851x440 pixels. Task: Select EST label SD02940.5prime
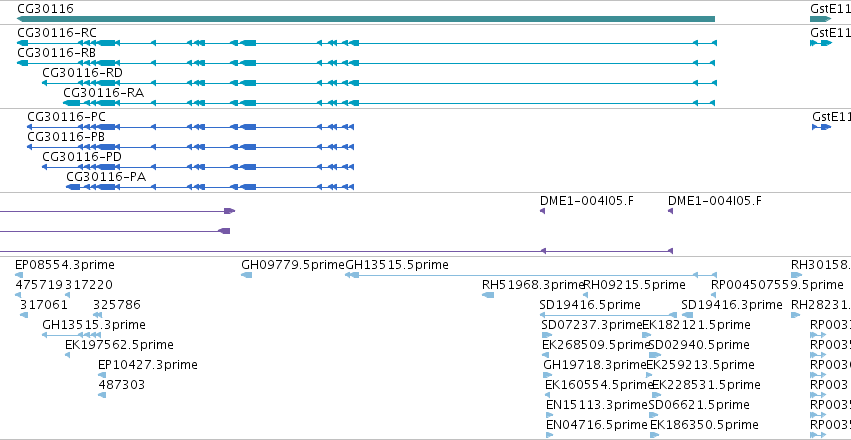coord(699,345)
